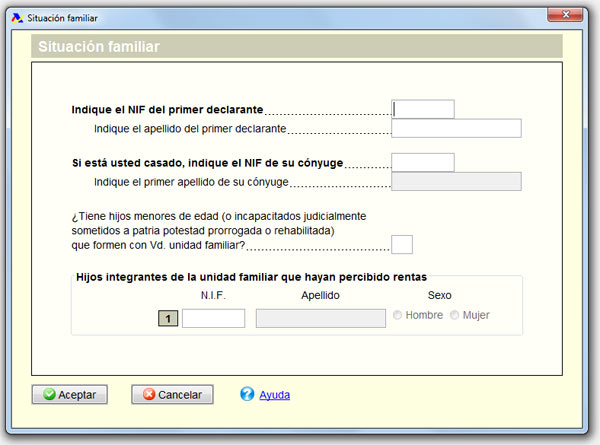Click the Situación familiar header banner
This screenshot has height=445, width=600.
pyautogui.click(x=297, y=46)
